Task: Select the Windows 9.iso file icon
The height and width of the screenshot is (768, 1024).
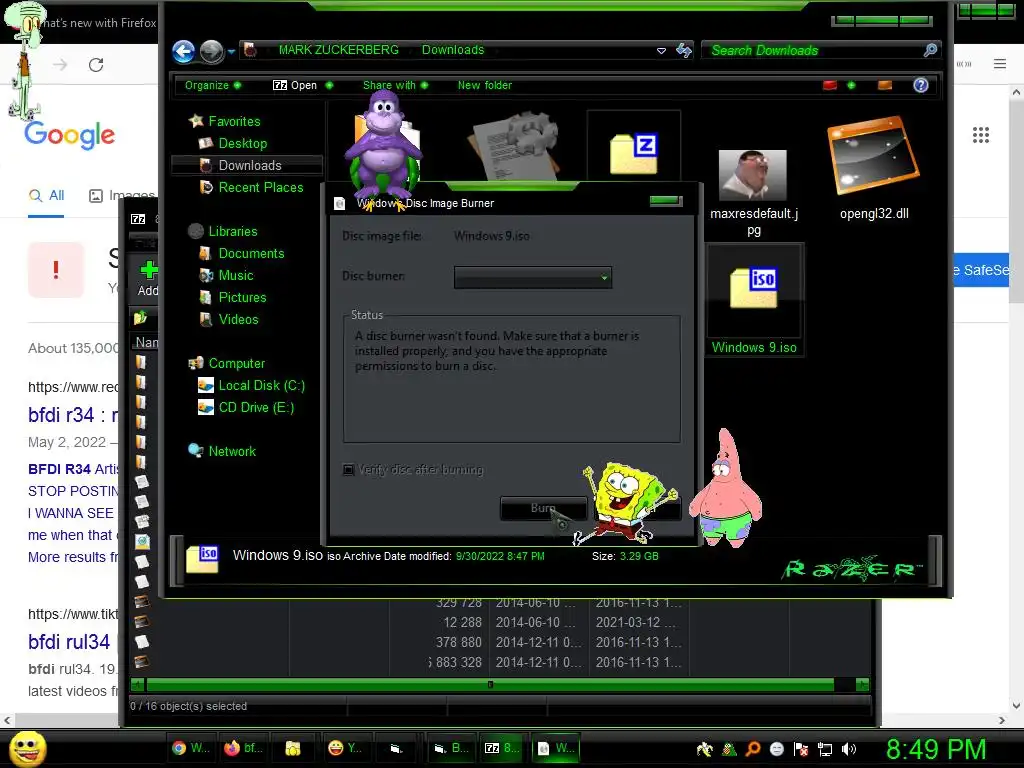Action: (754, 288)
